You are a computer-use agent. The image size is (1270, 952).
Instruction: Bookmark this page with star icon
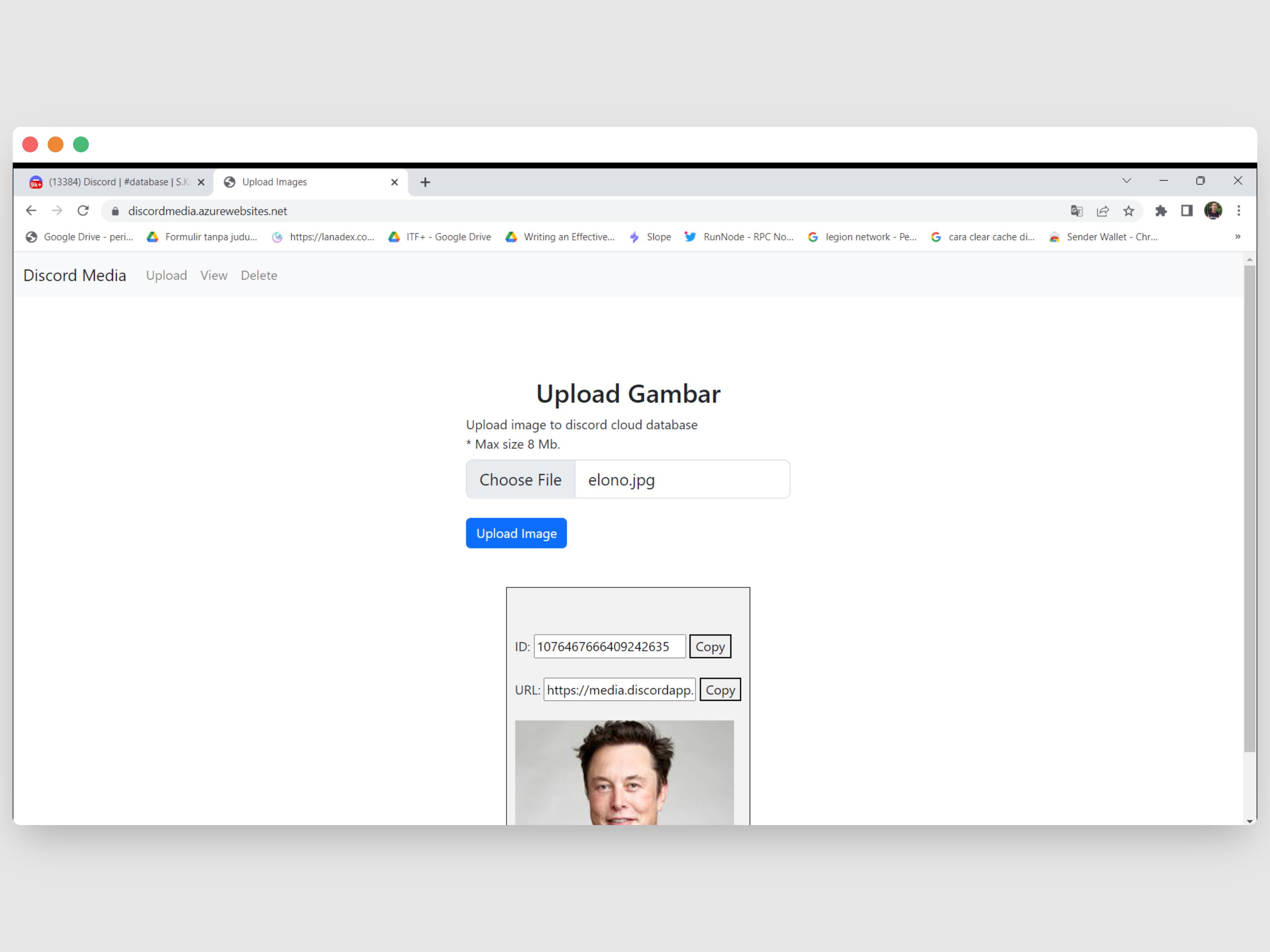click(1128, 211)
